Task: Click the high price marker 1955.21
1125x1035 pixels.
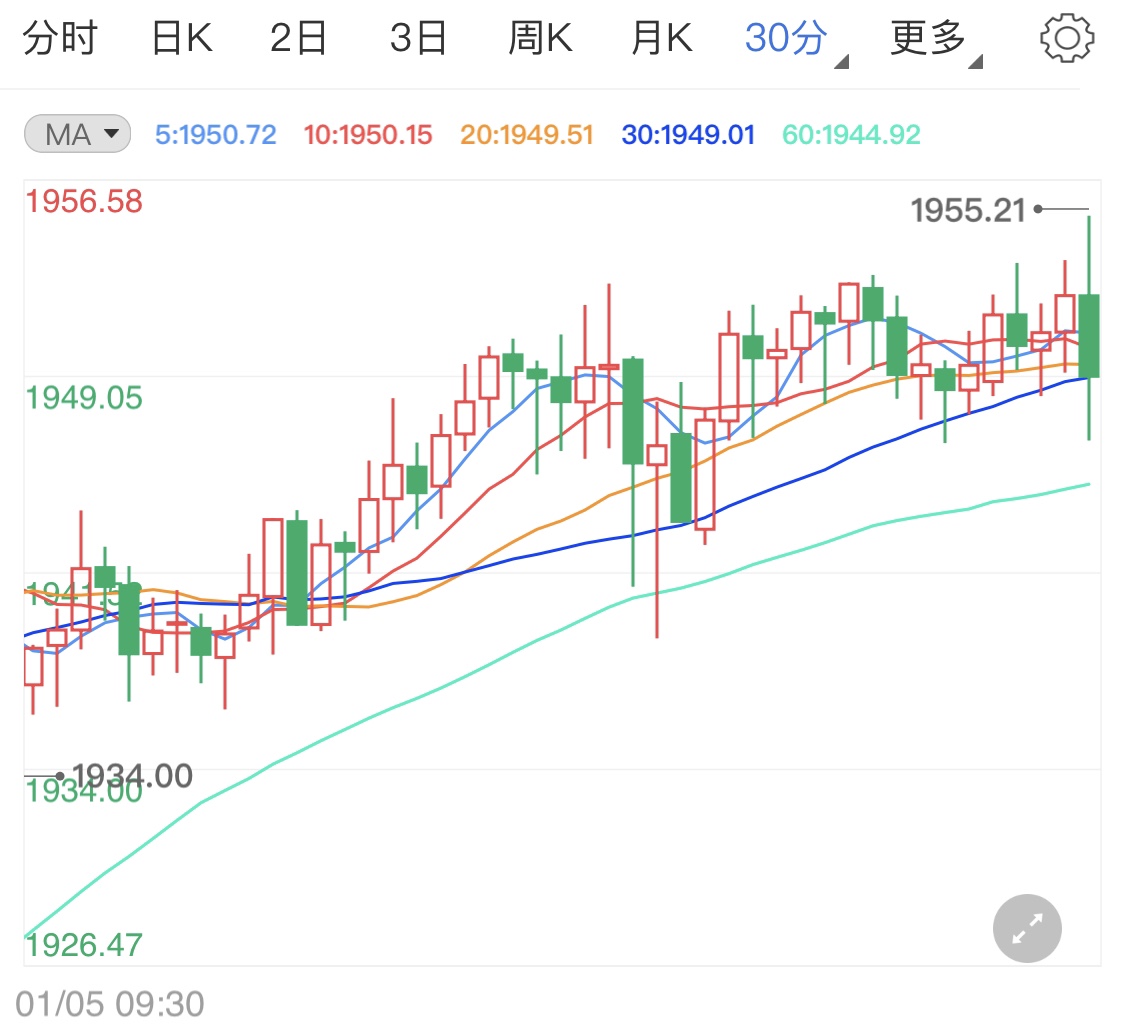Action: point(968,209)
